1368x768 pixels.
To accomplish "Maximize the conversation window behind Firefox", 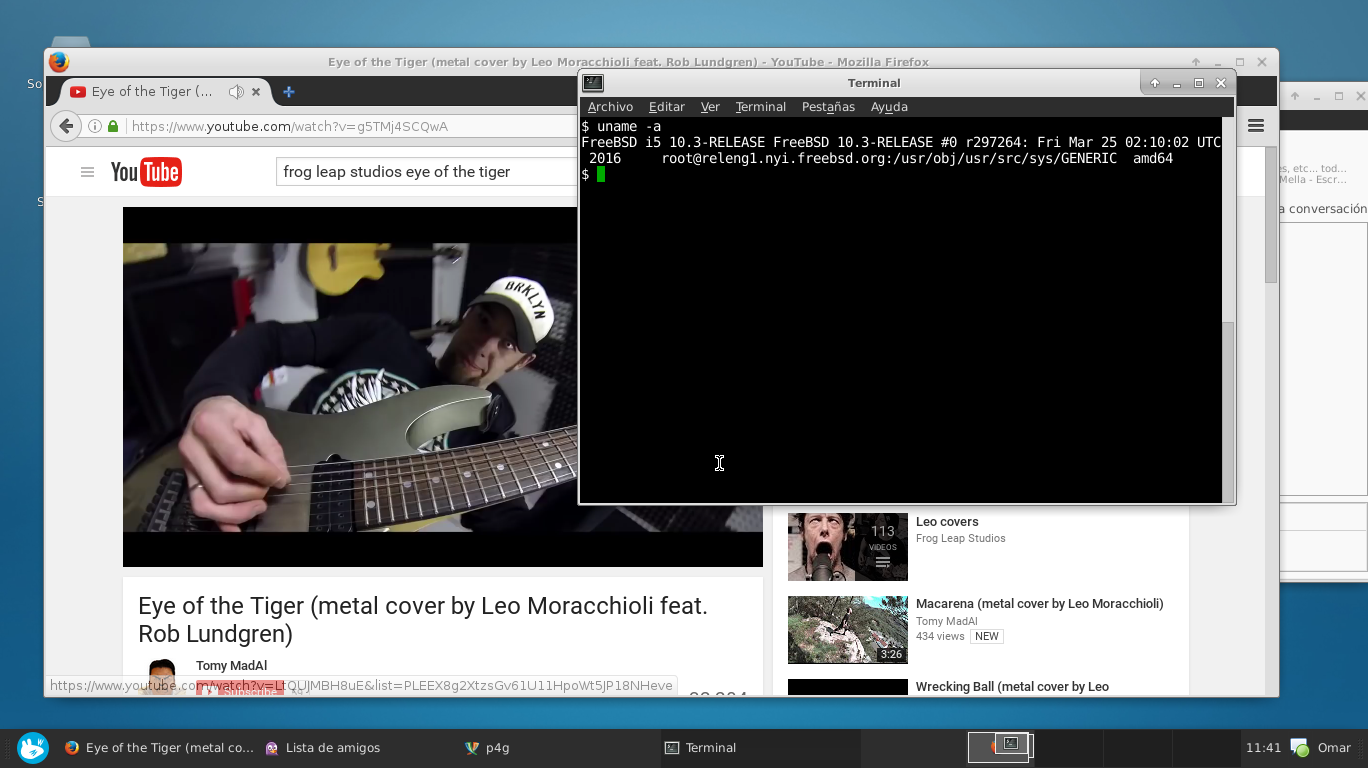I will click(x=1339, y=96).
